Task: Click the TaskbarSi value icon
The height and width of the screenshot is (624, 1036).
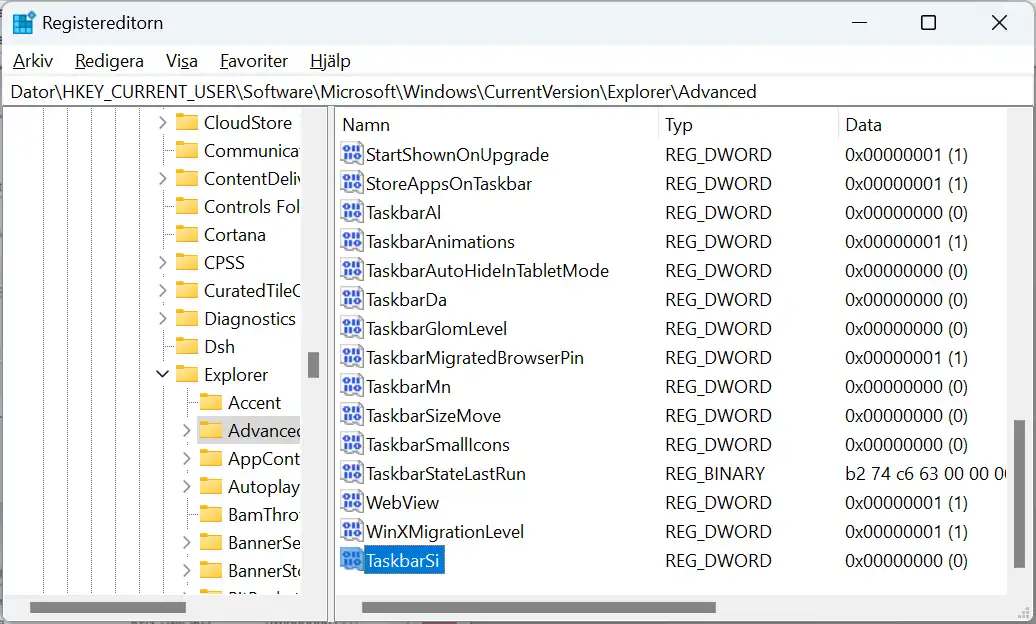Action: tap(352, 561)
